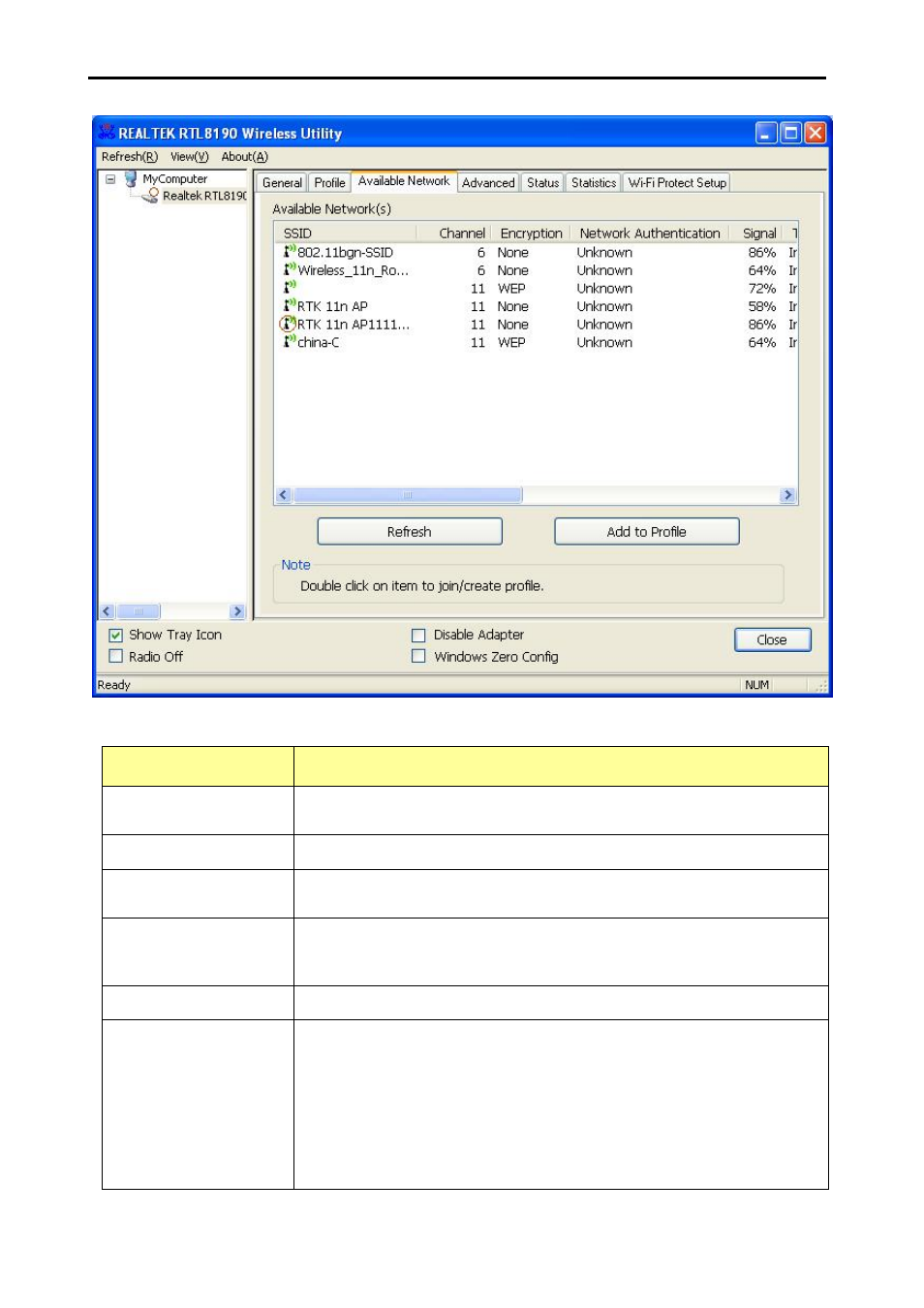This screenshot has width=924, height=1308.
Task: Click the connected icon of RTK 11n AP1111...
Action: (288, 324)
